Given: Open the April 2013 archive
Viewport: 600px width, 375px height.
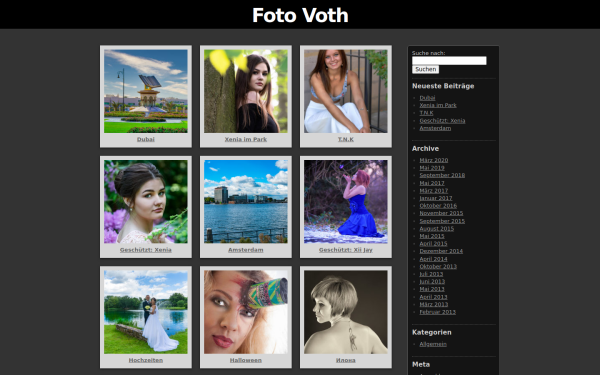Looking at the screenshot, I should 433,297.
